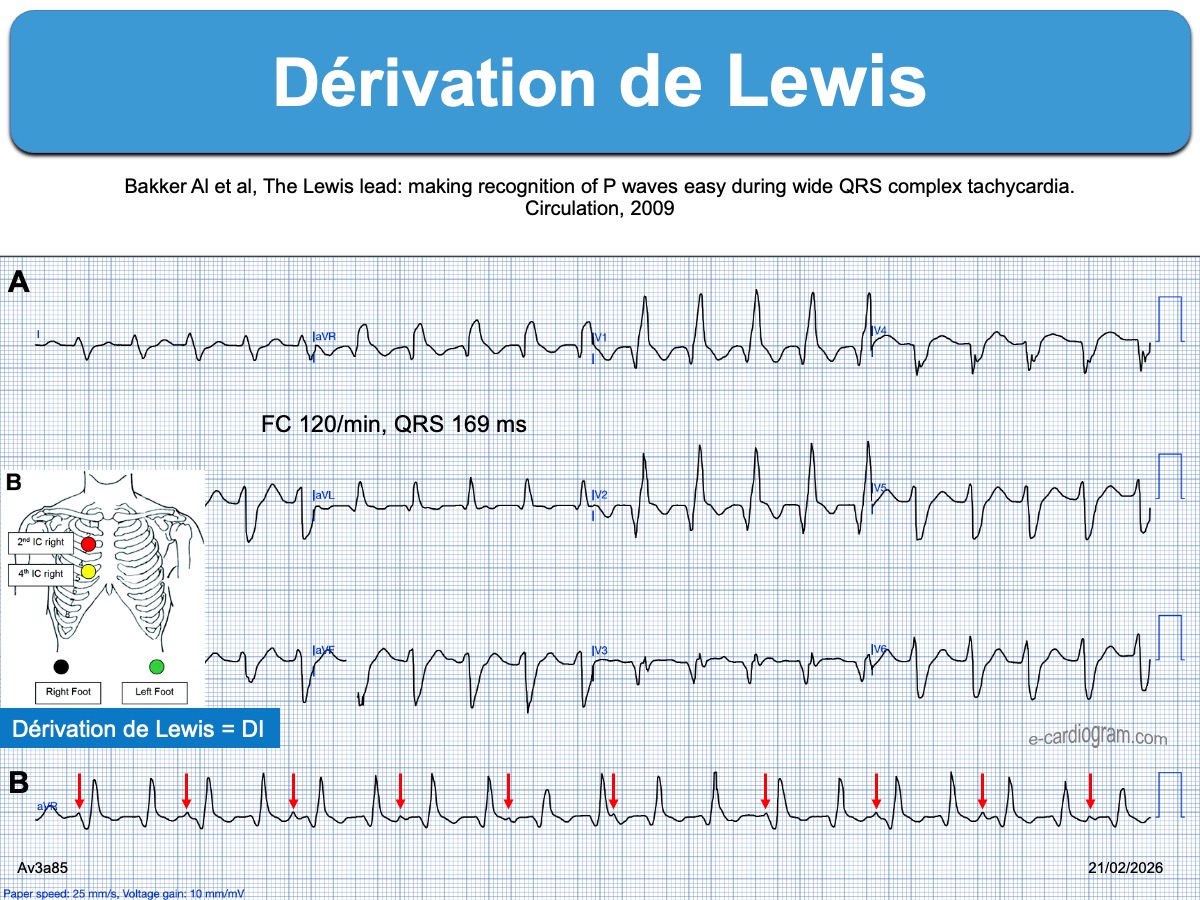This screenshot has height=900, width=1200.
Task: Click the first red arrow on the Lewis strip
Action: 80,789
